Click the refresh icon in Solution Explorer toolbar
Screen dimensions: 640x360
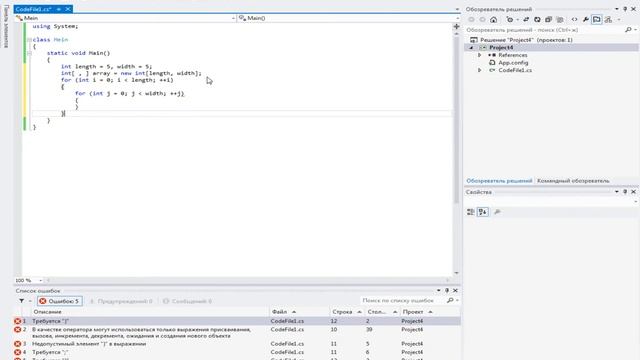tap(537, 19)
